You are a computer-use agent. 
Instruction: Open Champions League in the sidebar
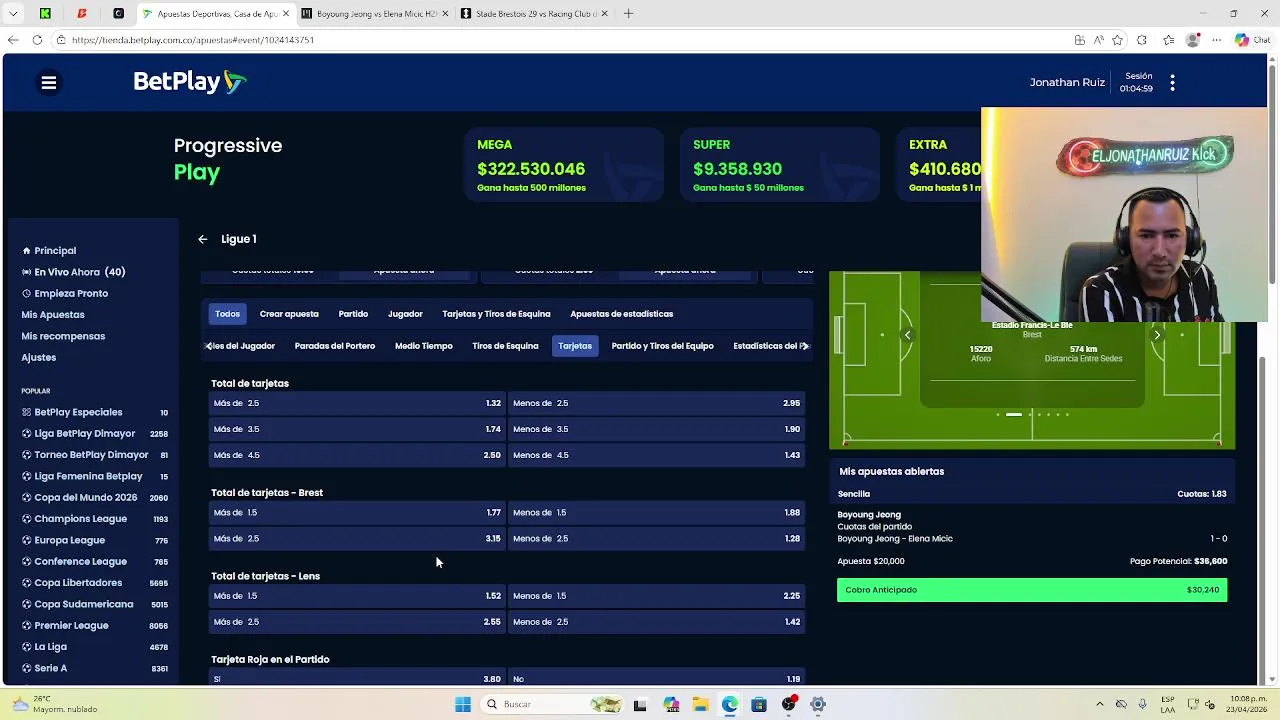[x=95, y=519]
